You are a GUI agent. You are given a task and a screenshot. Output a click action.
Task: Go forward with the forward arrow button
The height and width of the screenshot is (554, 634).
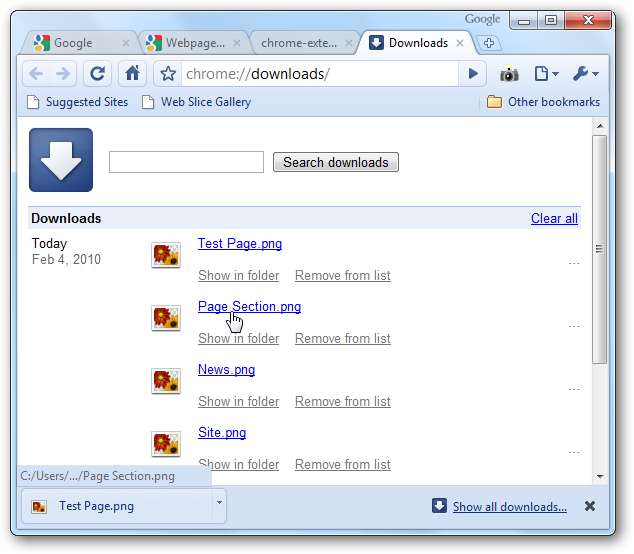pyautogui.click(x=63, y=74)
